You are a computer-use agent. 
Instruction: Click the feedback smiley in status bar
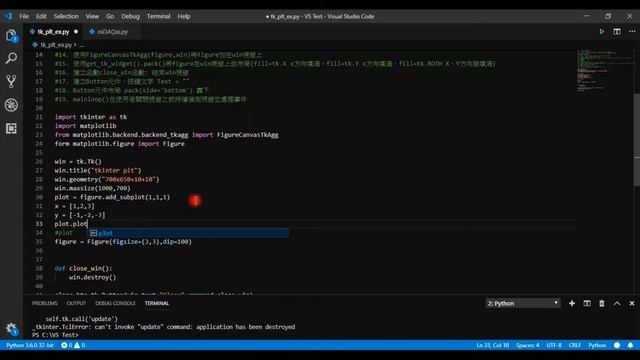(617, 345)
